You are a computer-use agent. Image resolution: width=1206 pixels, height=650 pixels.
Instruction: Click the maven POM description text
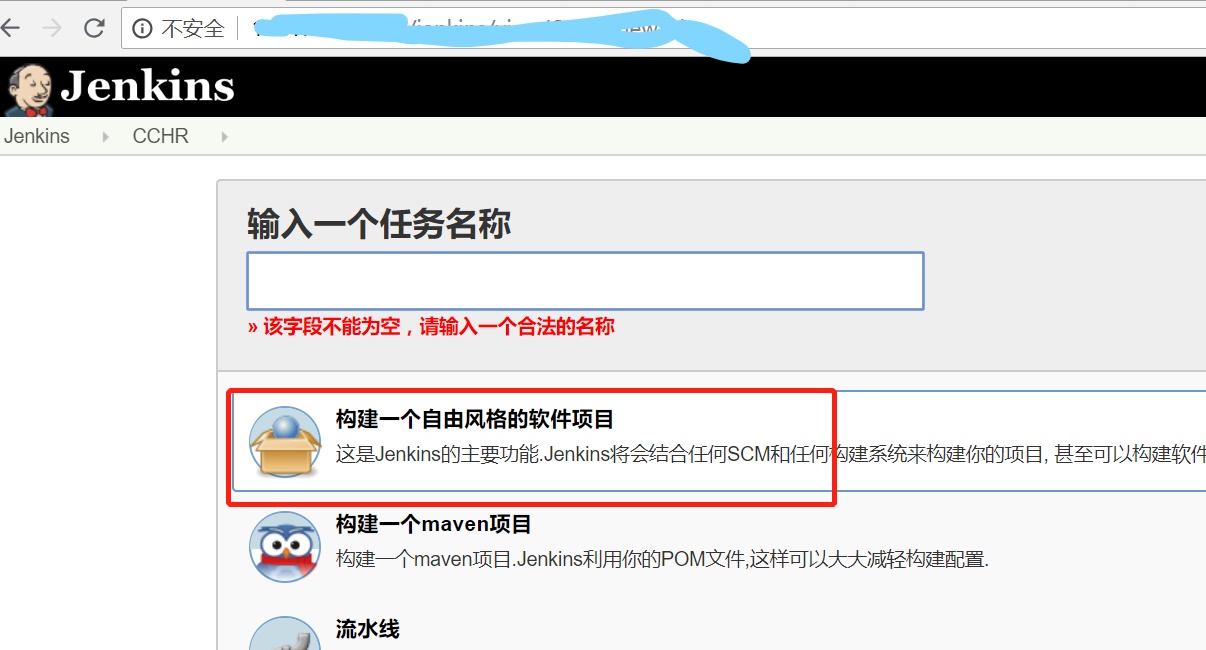tap(662, 559)
